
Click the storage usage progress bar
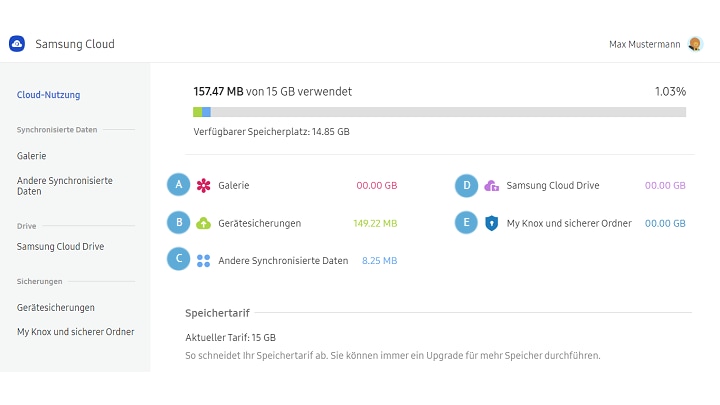[x=439, y=112]
